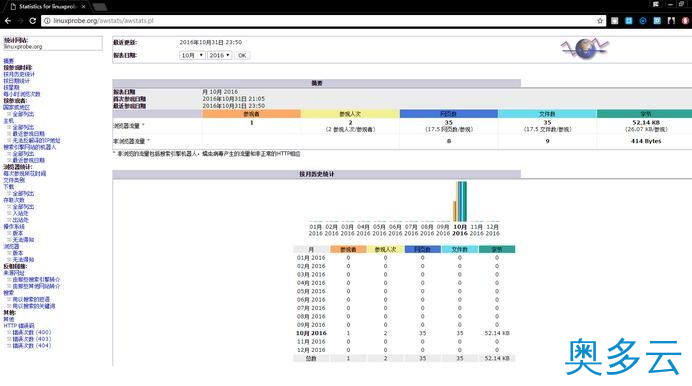The width and height of the screenshot is (692, 386).
Task: Click the AWStats globe logo
Action: point(585,48)
